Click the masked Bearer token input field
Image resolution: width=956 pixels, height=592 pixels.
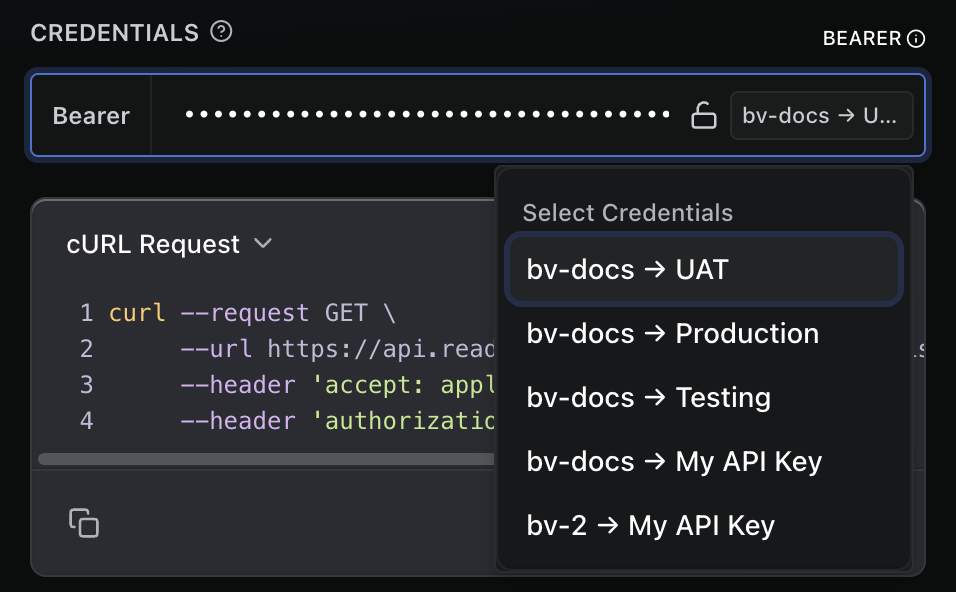tap(428, 115)
